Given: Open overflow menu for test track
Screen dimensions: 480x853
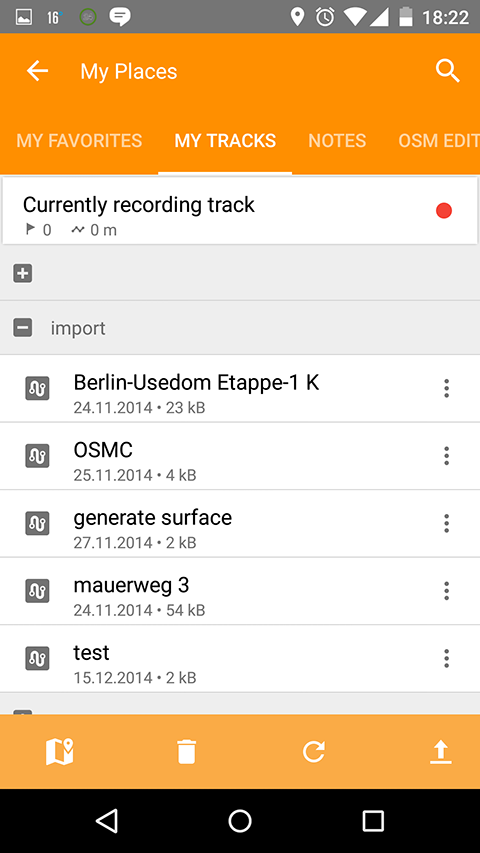Looking at the screenshot, I should (x=446, y=658).
